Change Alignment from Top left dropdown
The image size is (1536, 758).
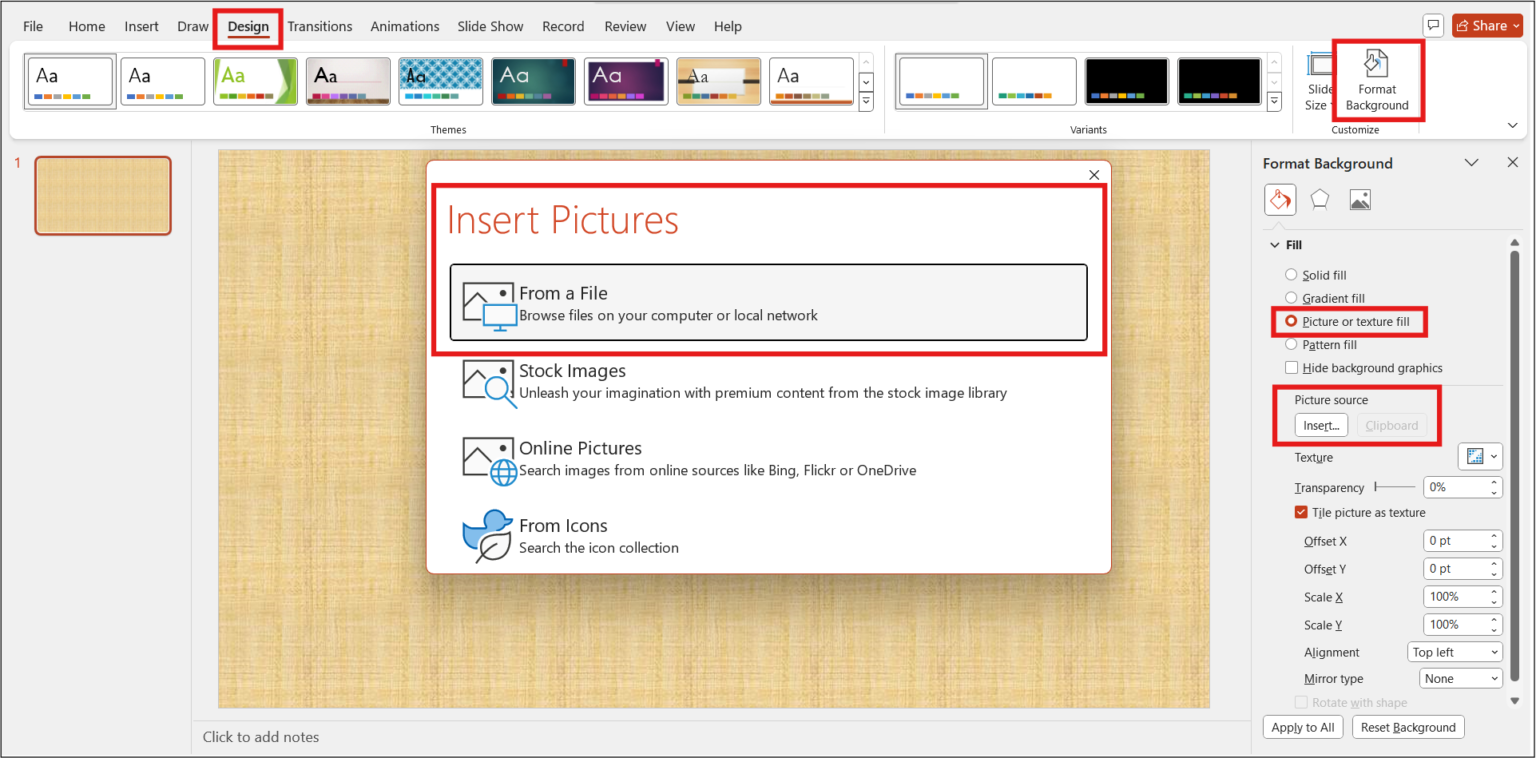[x=1455, y=651]
